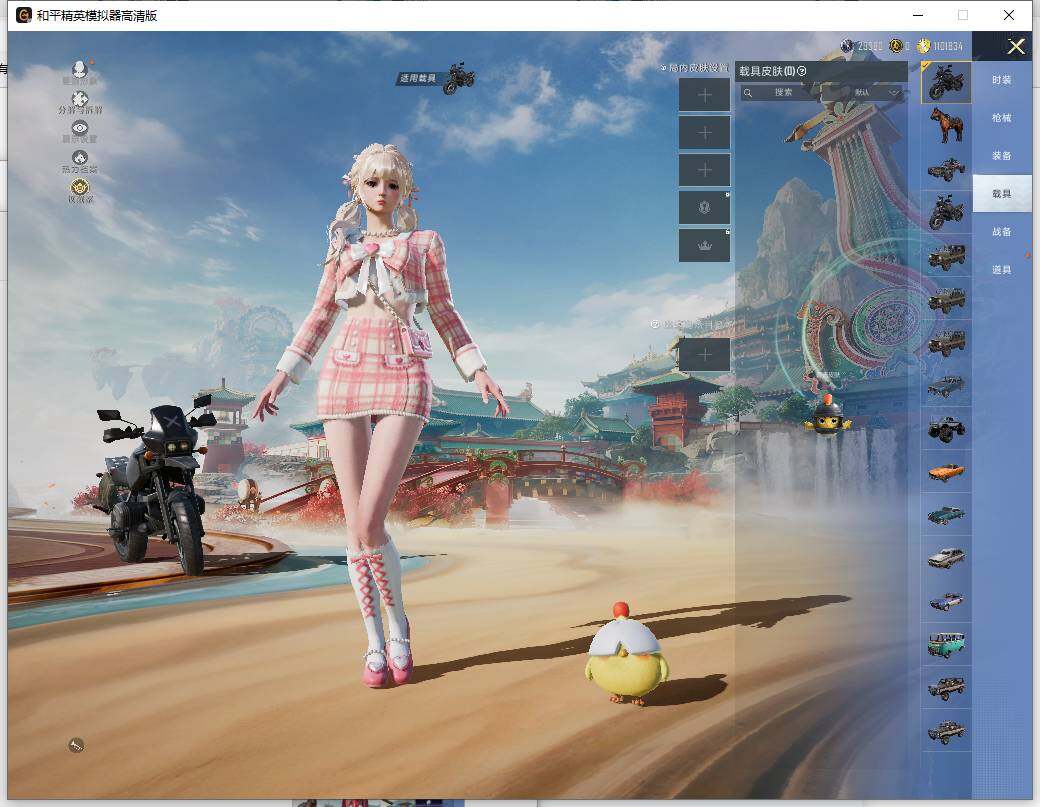Open the fourth left icon above the gold badge
Image resolution: width=1040 pixels, height=807 pixels.
80,158
